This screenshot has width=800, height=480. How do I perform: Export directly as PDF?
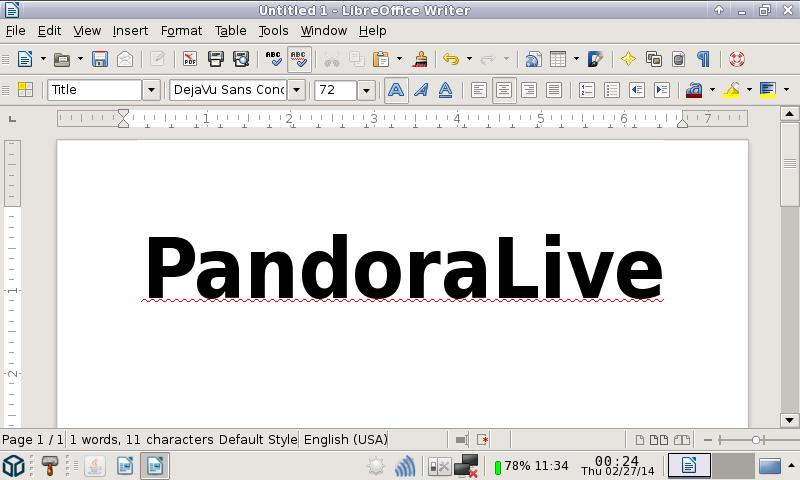pos(190,59)
